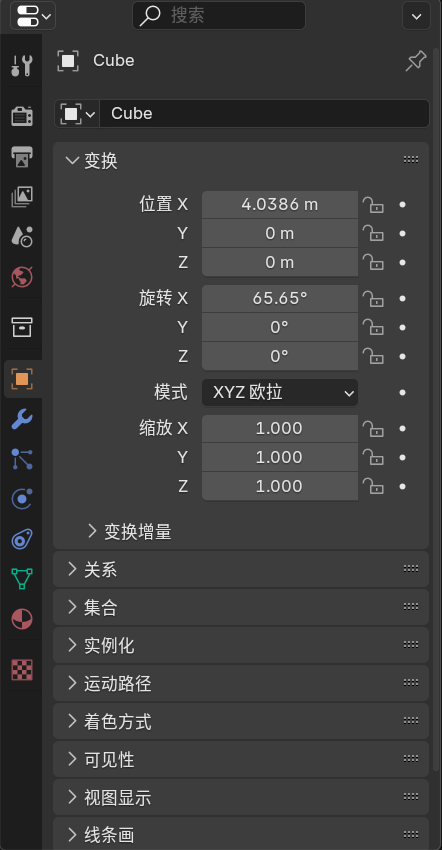Click 旋转 X value 65.65°

280,298
